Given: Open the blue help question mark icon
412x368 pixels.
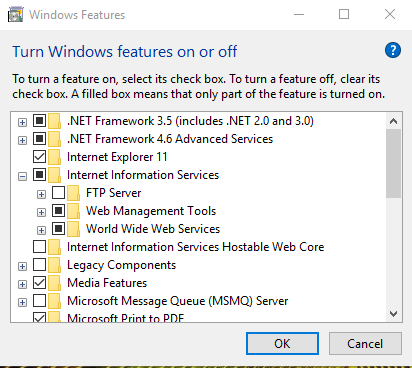Looking at the screenshot, I should point(393,51).
